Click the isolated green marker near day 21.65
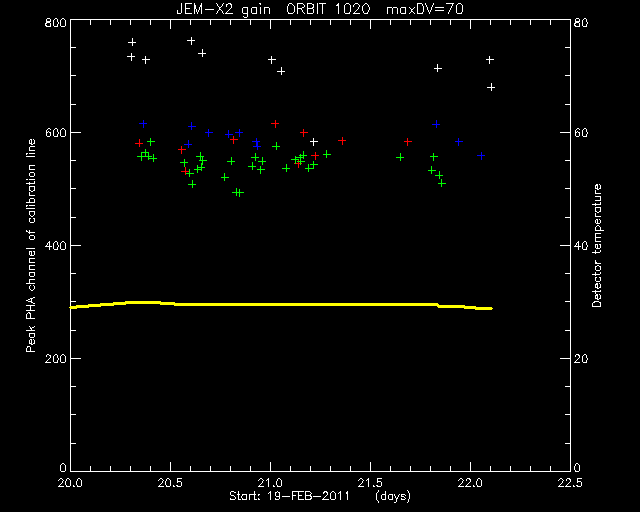Viewport: 640px width, 512px height. tap(400, 157)
